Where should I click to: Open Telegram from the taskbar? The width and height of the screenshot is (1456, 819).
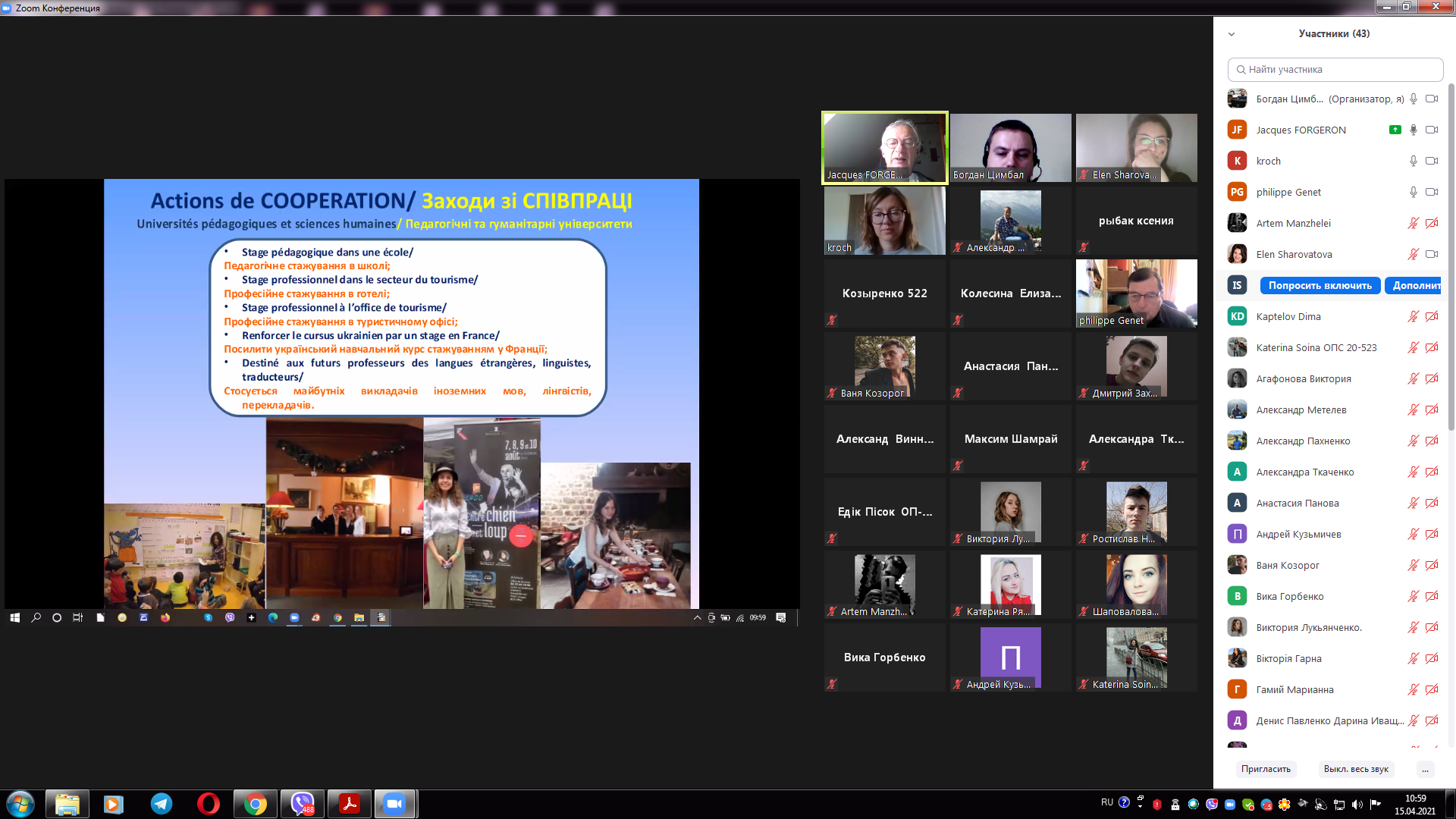pos(161,804)
